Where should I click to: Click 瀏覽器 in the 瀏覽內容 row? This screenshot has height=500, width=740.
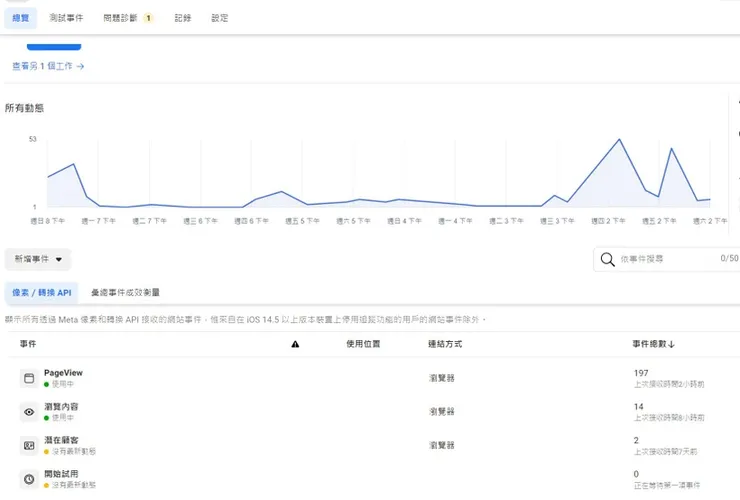coord(442,412)
